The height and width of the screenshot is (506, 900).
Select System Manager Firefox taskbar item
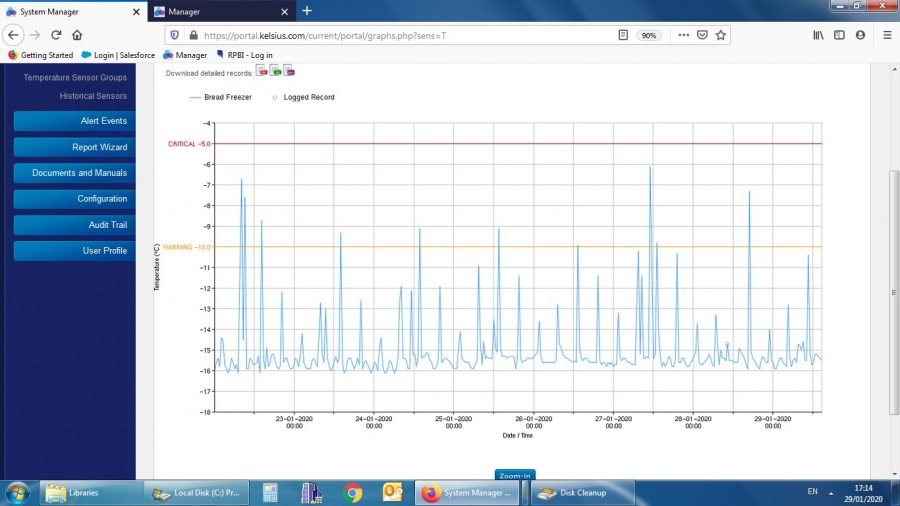pyautogui.click(x=467, y=493)
